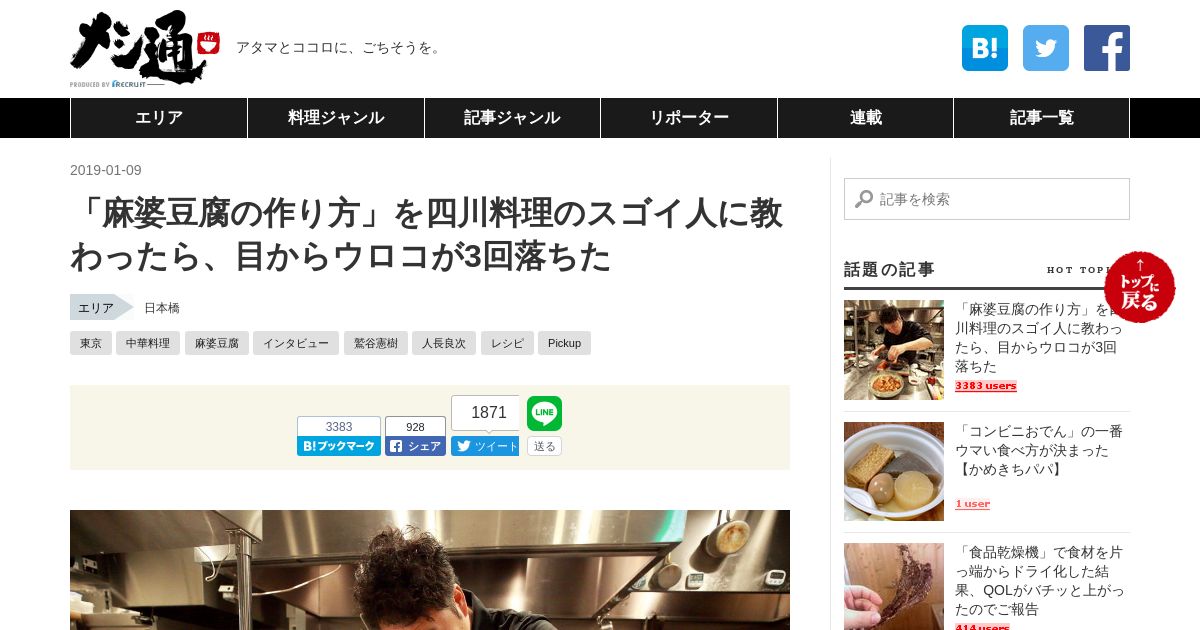Click the Hatena Bookmark B! header icon
Viewport: 1200px width, 630px height.
pyautogui.click(x=984, y=48)
